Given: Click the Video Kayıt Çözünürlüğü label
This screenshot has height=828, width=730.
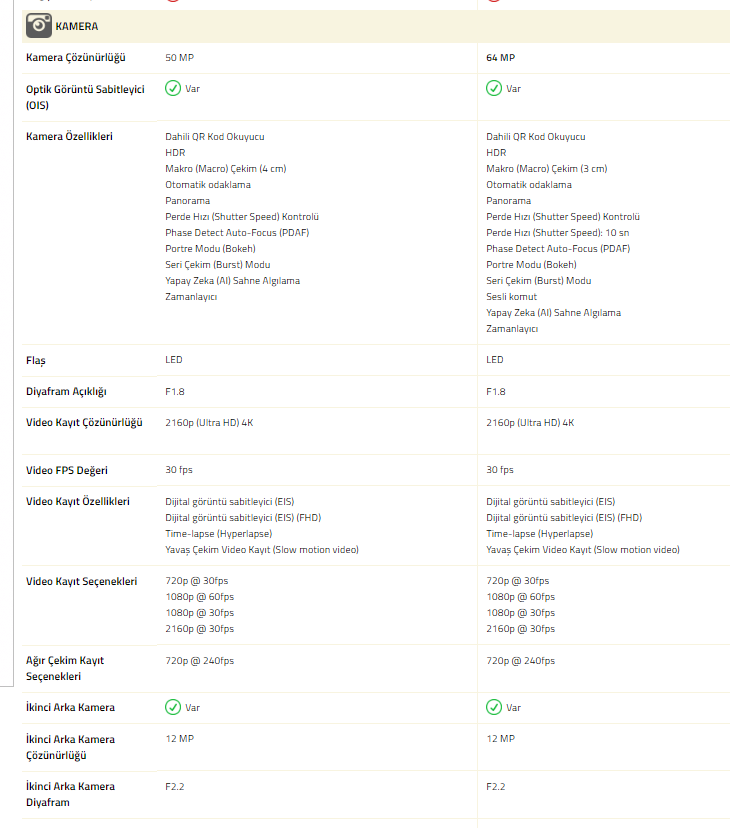Looking at the screenshot, I should (84, 423).
